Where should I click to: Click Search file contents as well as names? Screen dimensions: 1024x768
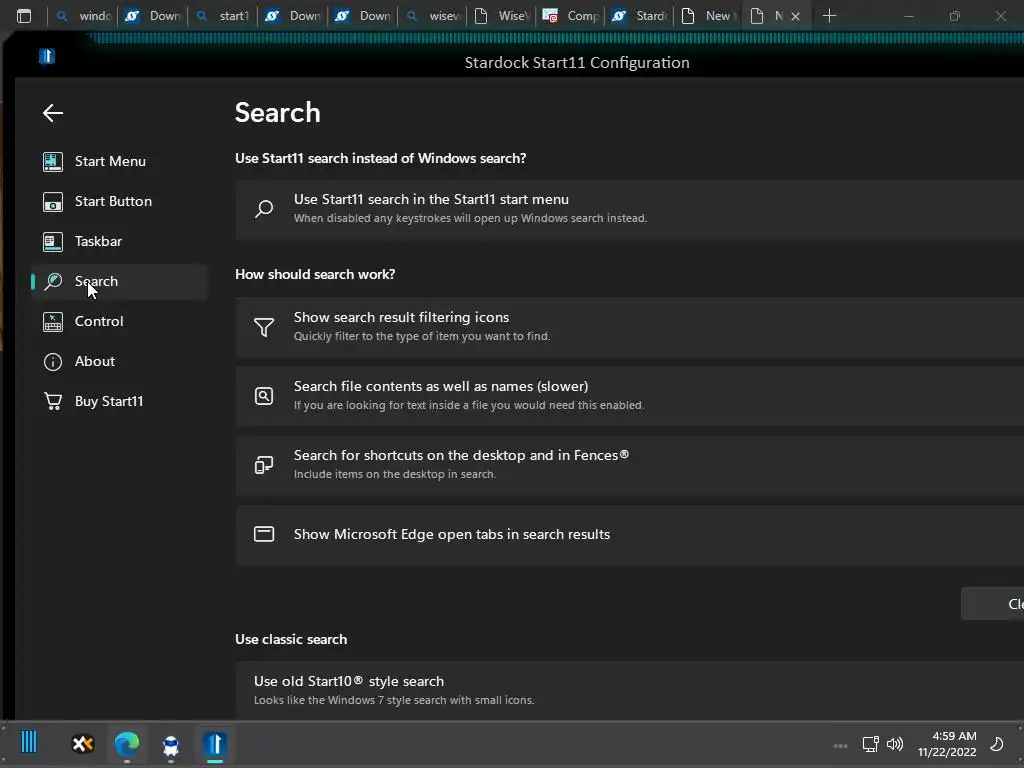tap(630, 396)
